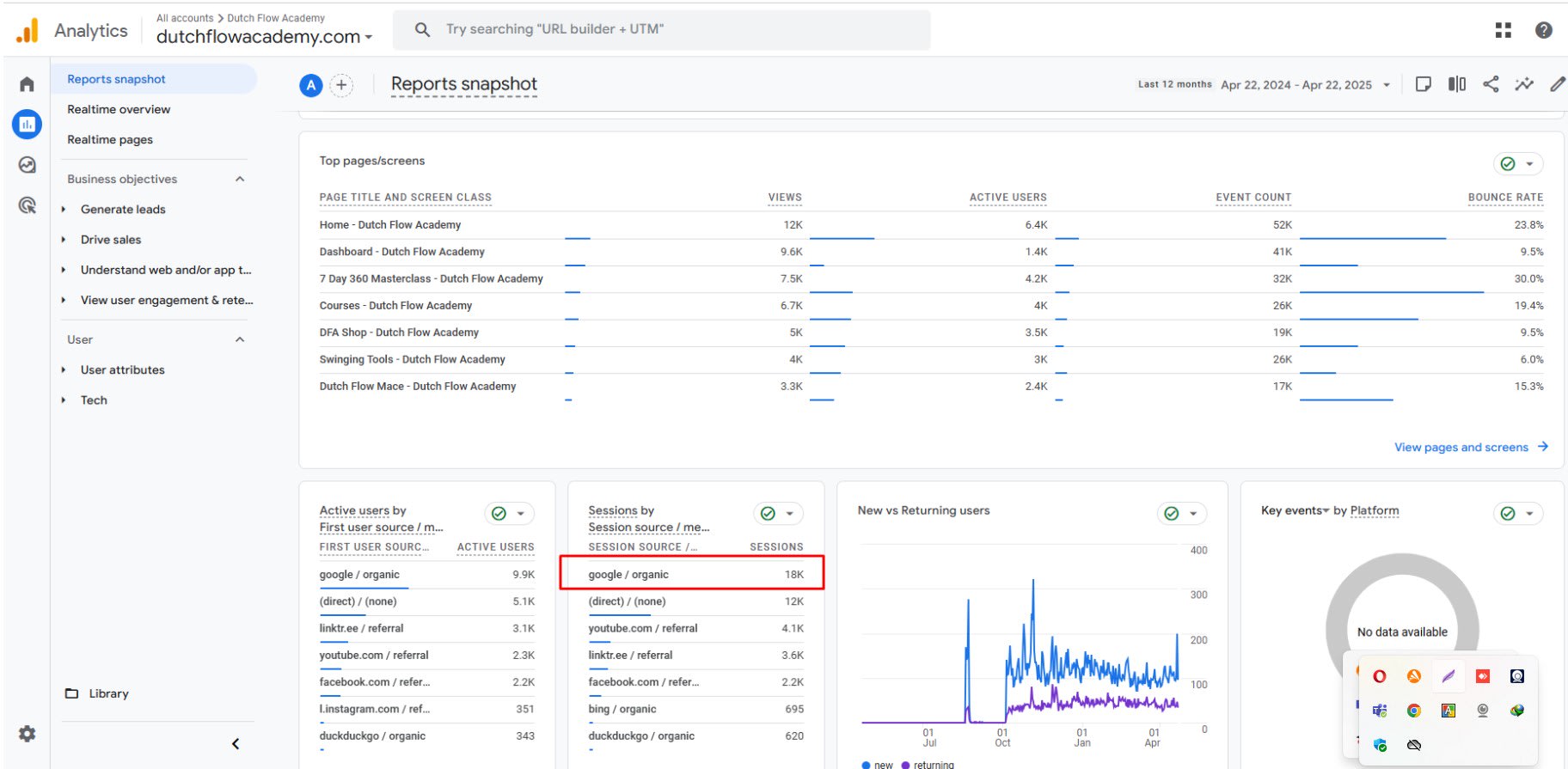Collapse the Business objectives section
Image resolution: width=1568 pixels, height=769 pixels.
(x=240, y=179)
